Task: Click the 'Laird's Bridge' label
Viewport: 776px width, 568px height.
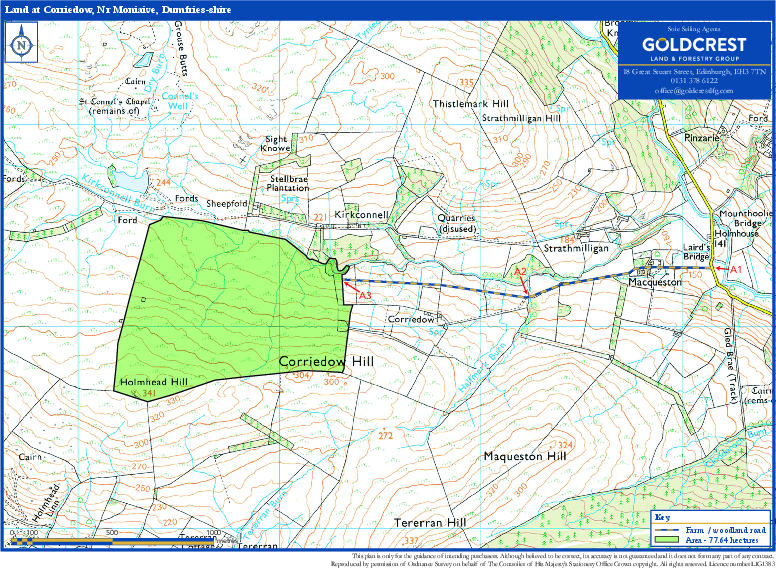Action: tap(696, 253)
